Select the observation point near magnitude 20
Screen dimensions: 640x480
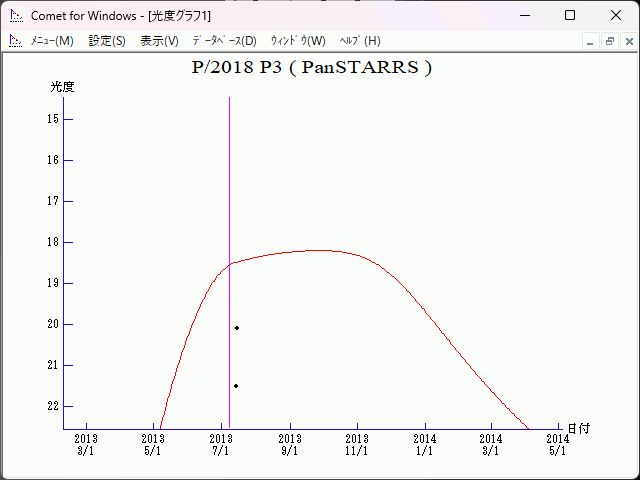pyautogui.click(x=237, y=328)
